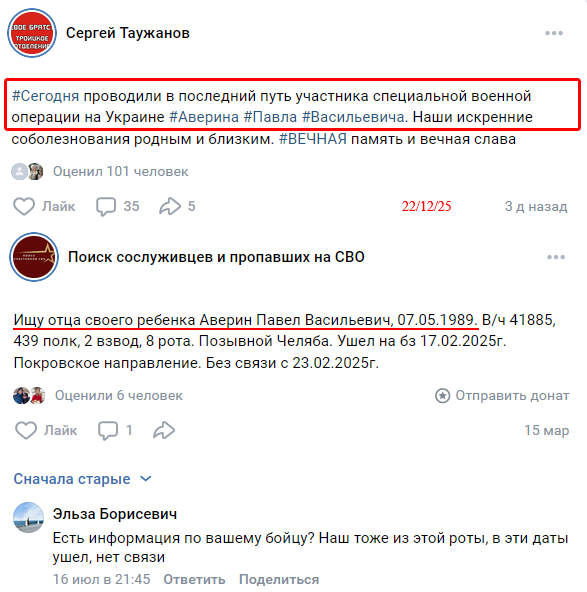The width and height of the screenshot is (587, 592).
Task: Open Сергей Таужанов's profile avatar
Action: pyautogui.click(x=32, y=33)
